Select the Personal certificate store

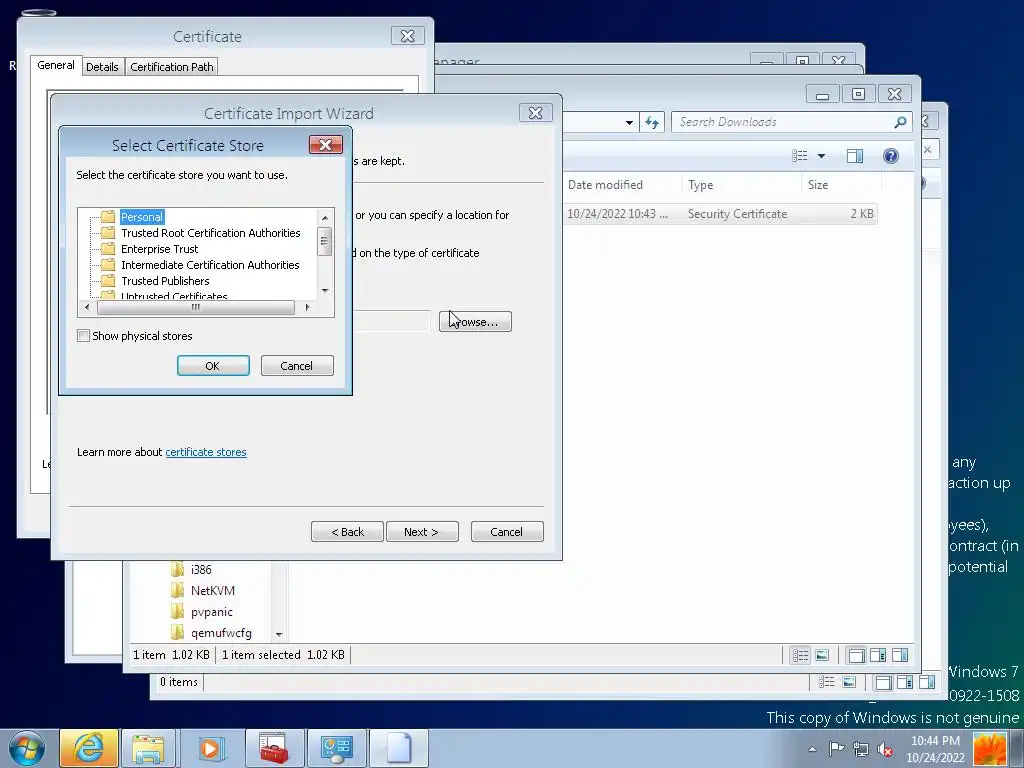(142, 217)
